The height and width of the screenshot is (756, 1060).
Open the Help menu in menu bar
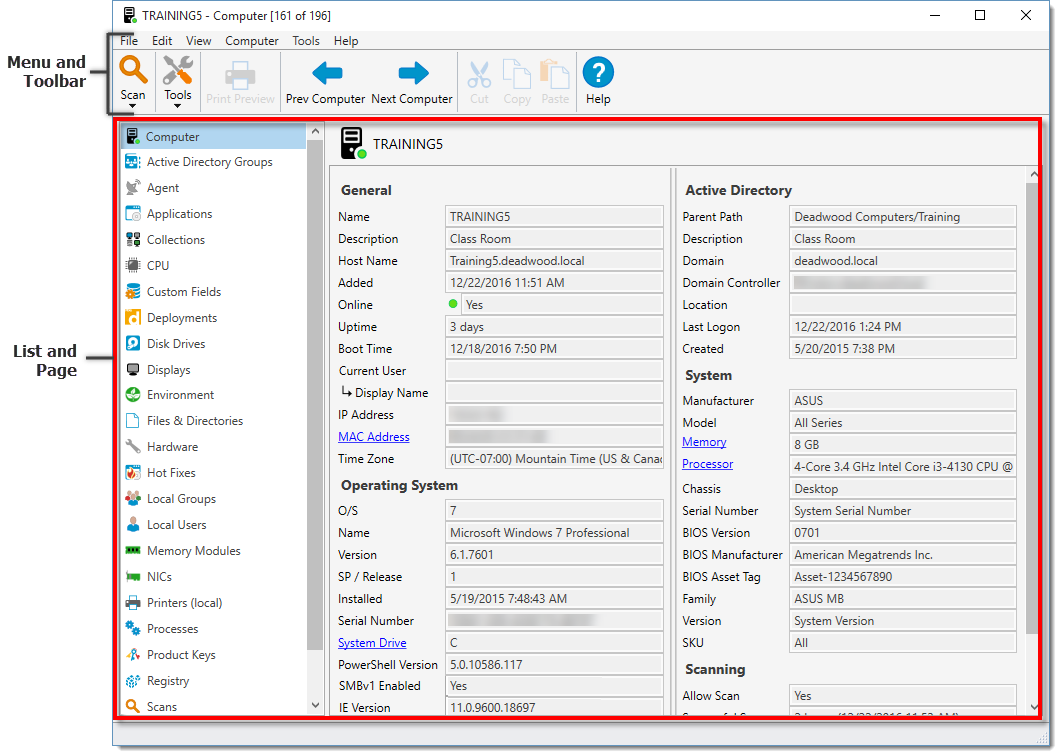point(345,41)
